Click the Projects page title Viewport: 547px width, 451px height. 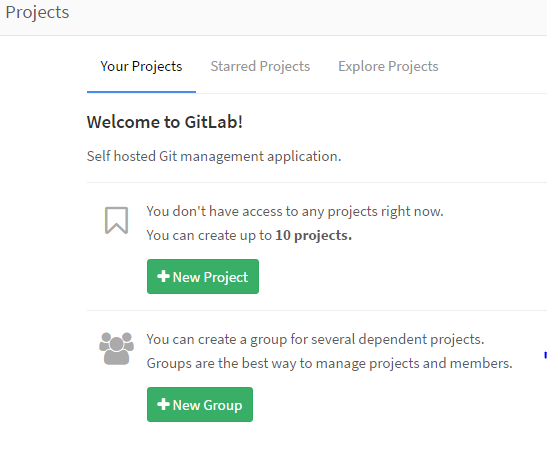tap(37, 13)
